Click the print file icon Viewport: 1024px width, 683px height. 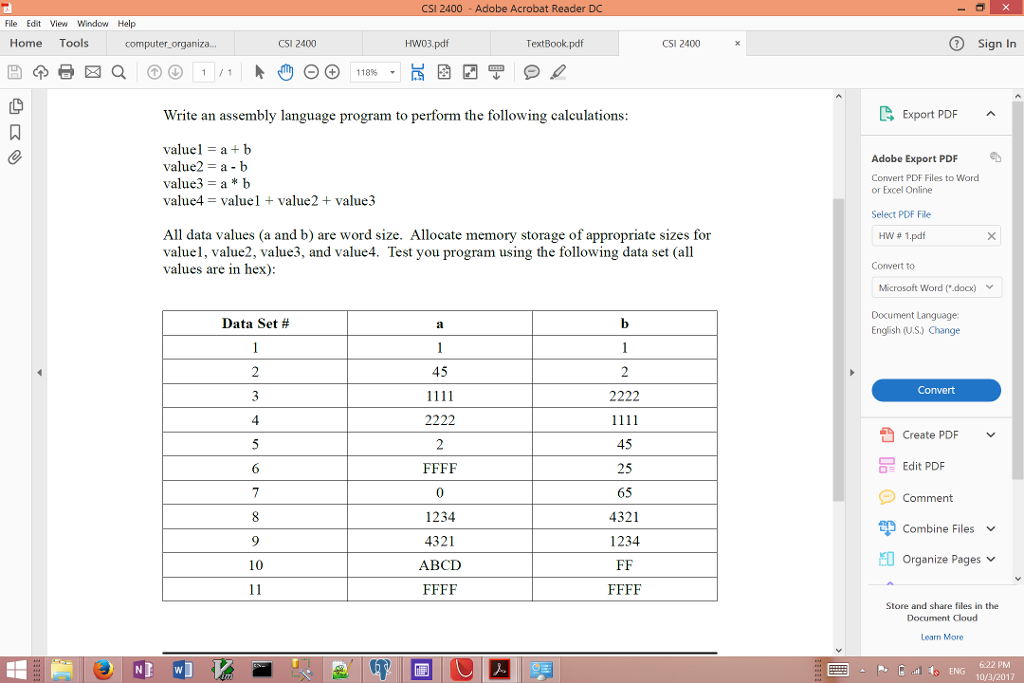point(66,72)
